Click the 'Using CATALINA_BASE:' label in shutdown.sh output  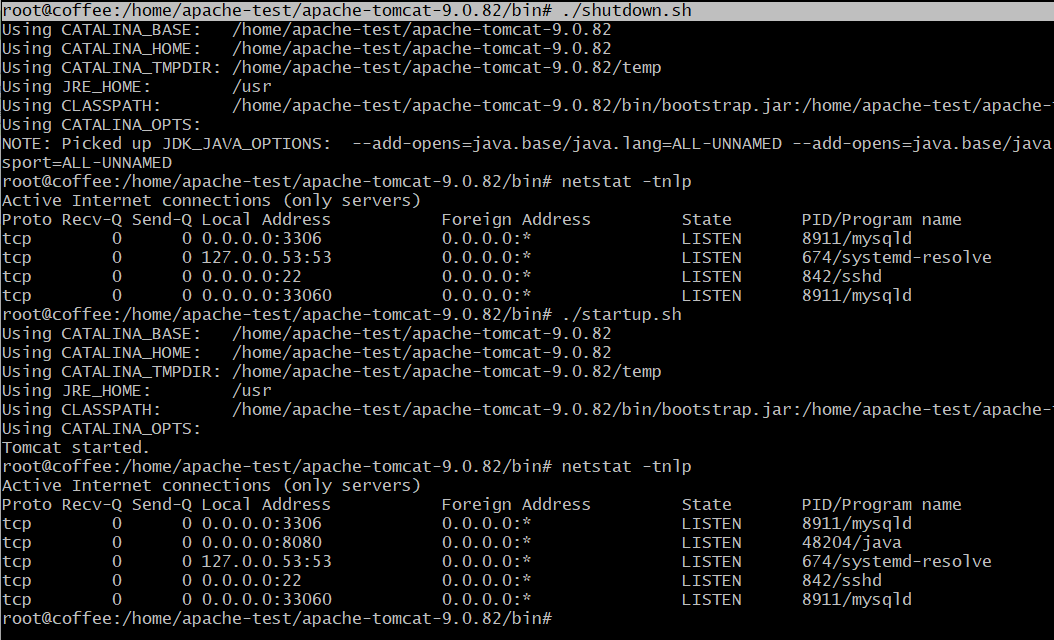point(102,30)
